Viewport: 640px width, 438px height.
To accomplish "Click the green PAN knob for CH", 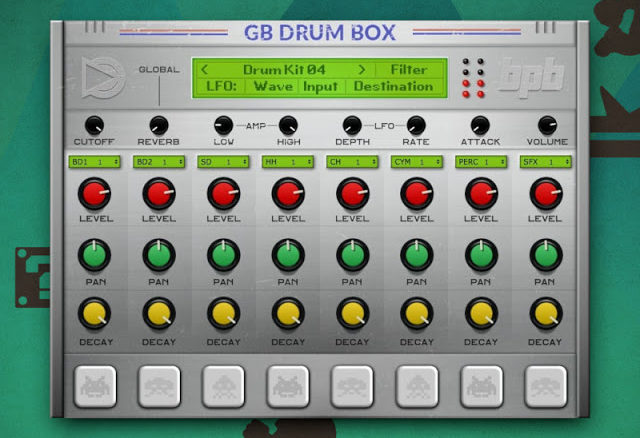I will point(352,256).
